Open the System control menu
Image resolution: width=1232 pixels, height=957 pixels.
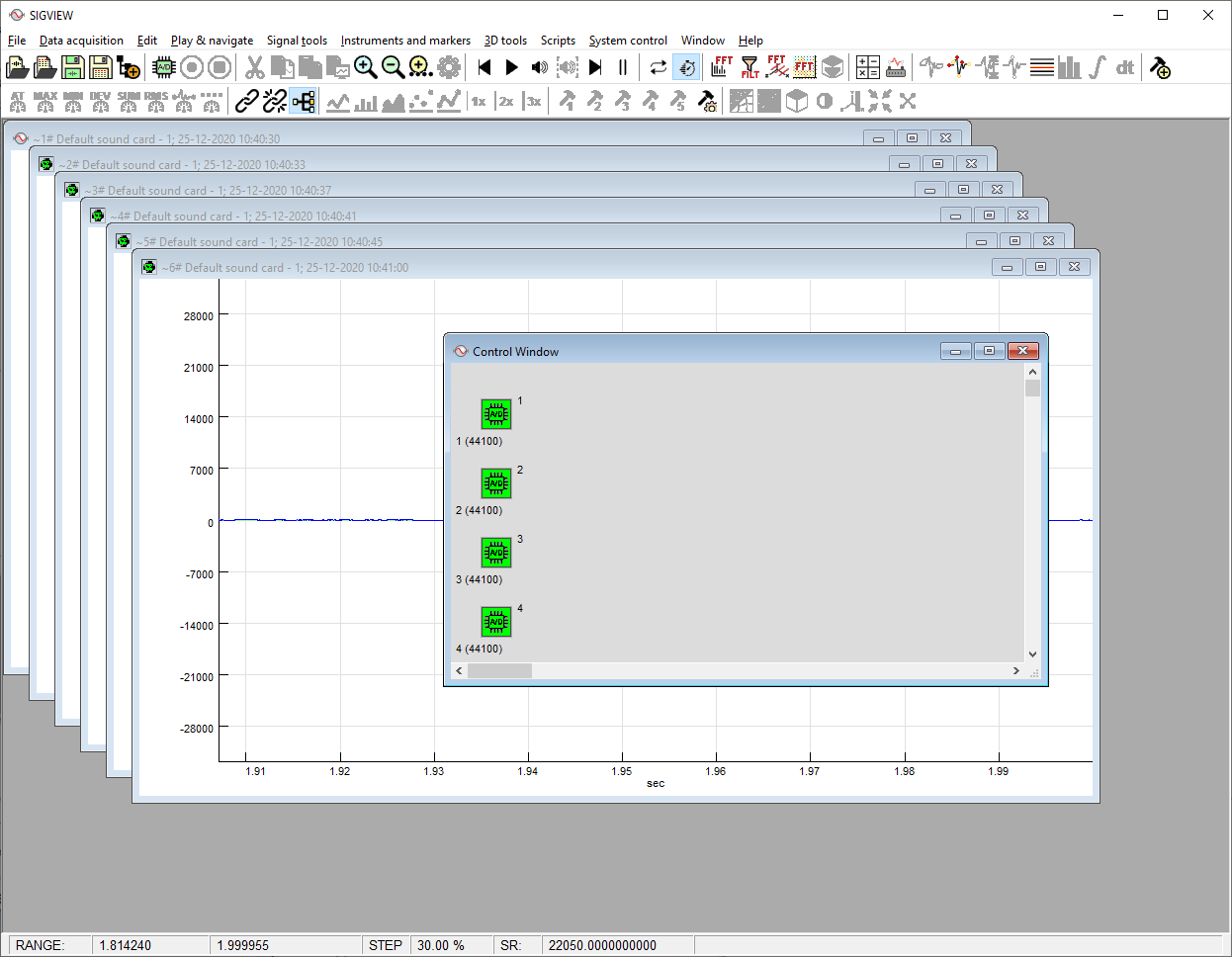tap(628, 41)
